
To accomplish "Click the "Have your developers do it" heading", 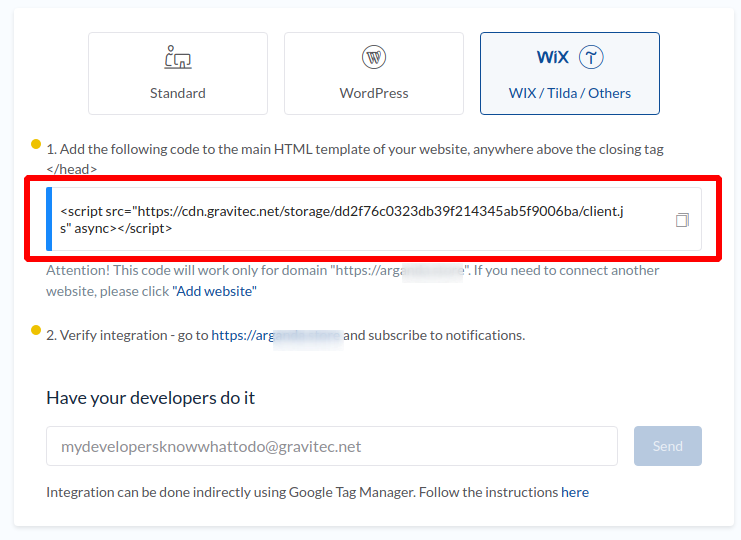I will [x=150, y=398].
